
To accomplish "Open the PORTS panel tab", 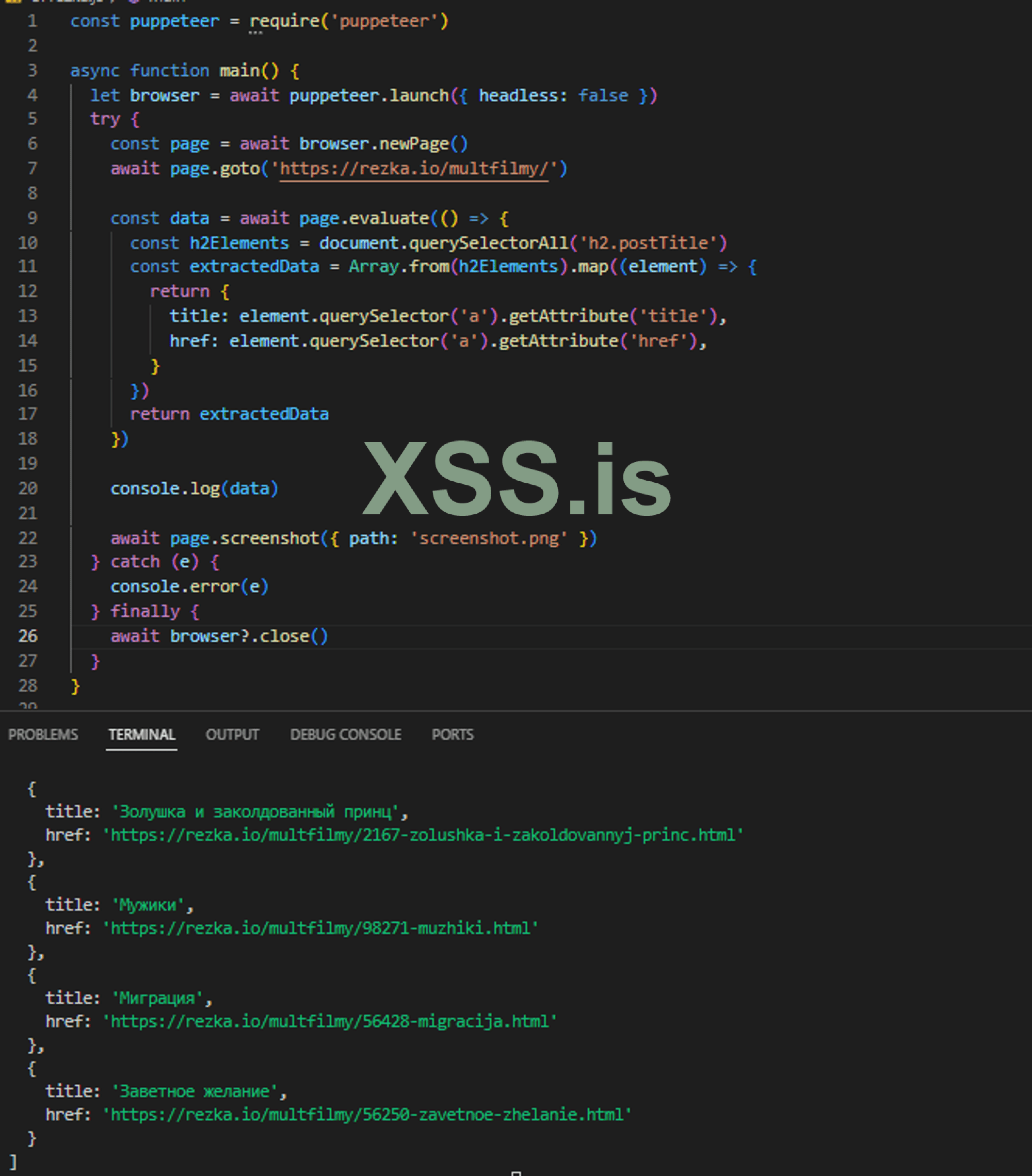I will [x=453, y=734].
